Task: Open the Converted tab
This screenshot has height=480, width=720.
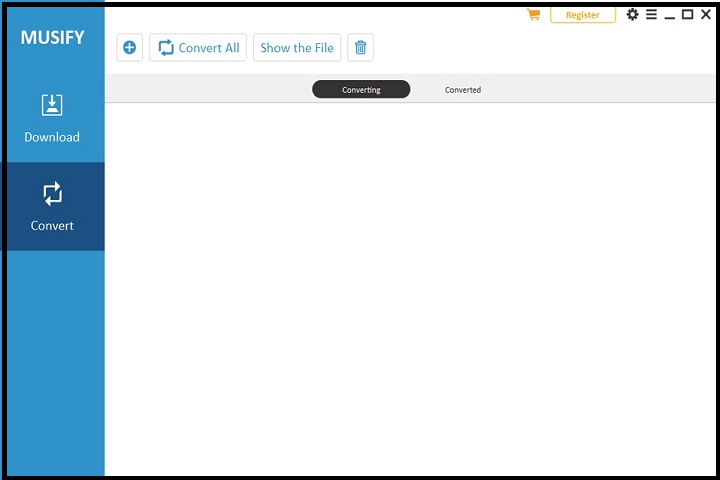Action: [462, 90]
